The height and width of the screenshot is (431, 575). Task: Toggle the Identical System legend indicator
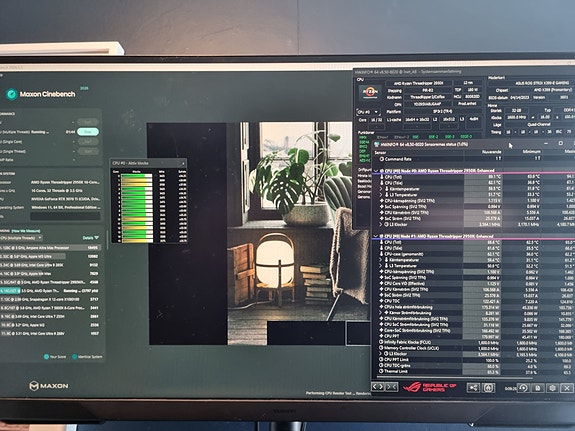click(x=74, y=357)
